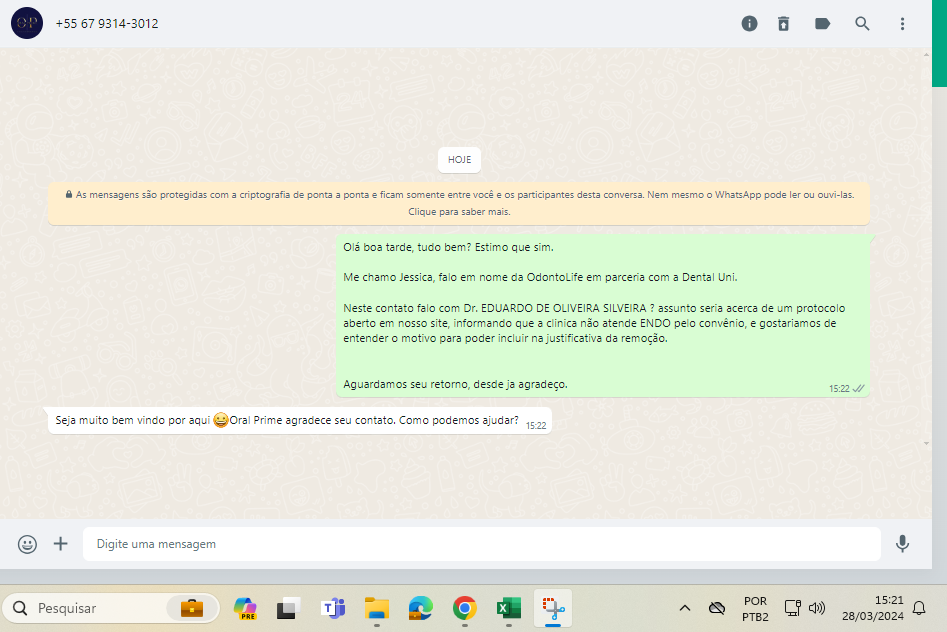Click the trash delete chat icon
Image resolution: width=947 pixels, height=632 pixels.
click(x=783, y=24)
